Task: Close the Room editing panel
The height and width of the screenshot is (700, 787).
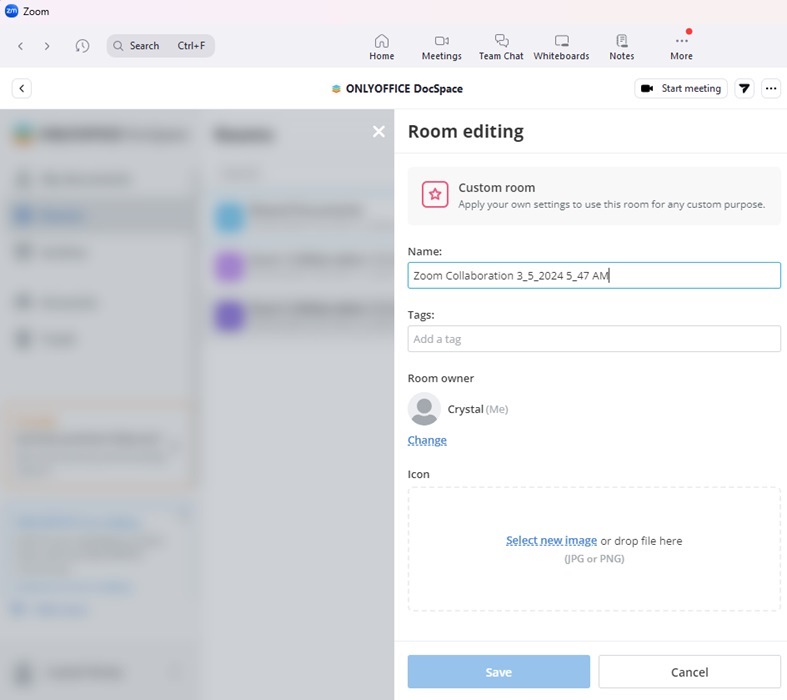Action: [378, 131]
